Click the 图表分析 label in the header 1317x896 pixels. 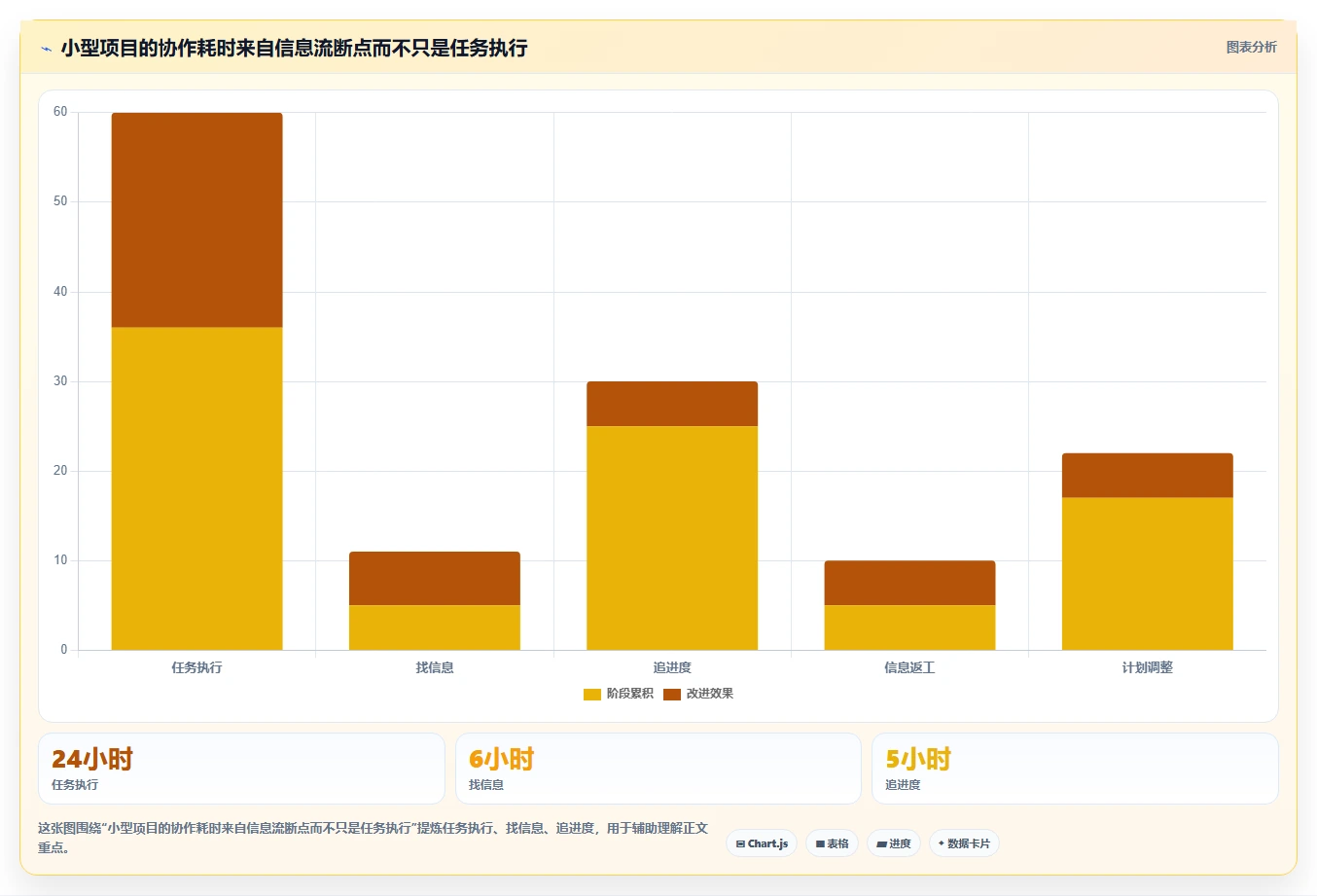point(1251,47)
